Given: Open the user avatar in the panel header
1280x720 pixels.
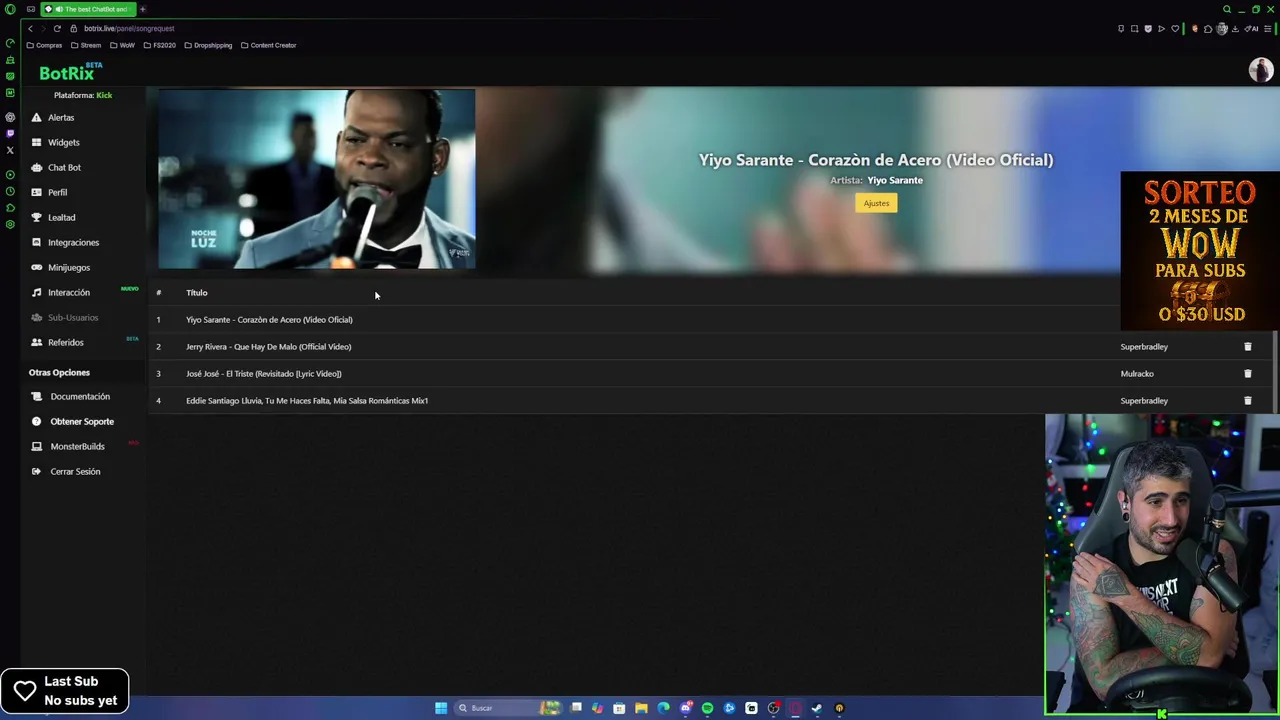Looking at the screenshot, I should click(x=1260, y=69).
